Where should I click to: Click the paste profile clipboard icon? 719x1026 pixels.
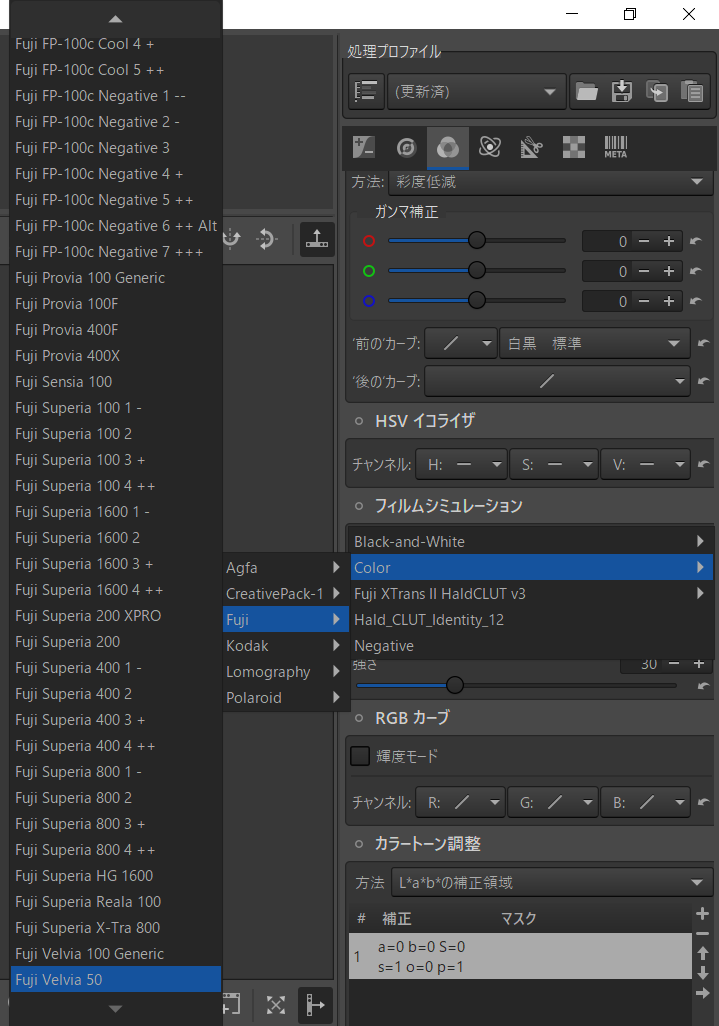pyautogui.click(x=692, y=92)
